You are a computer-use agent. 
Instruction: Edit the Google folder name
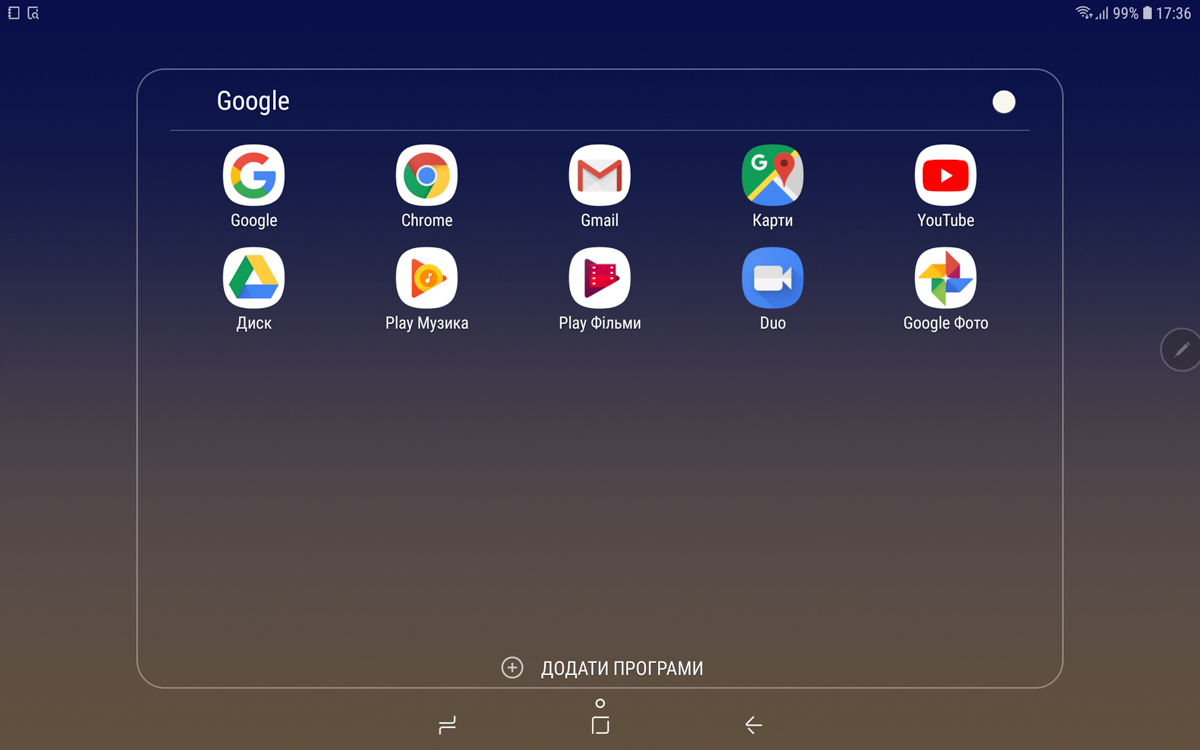(253, 101)
